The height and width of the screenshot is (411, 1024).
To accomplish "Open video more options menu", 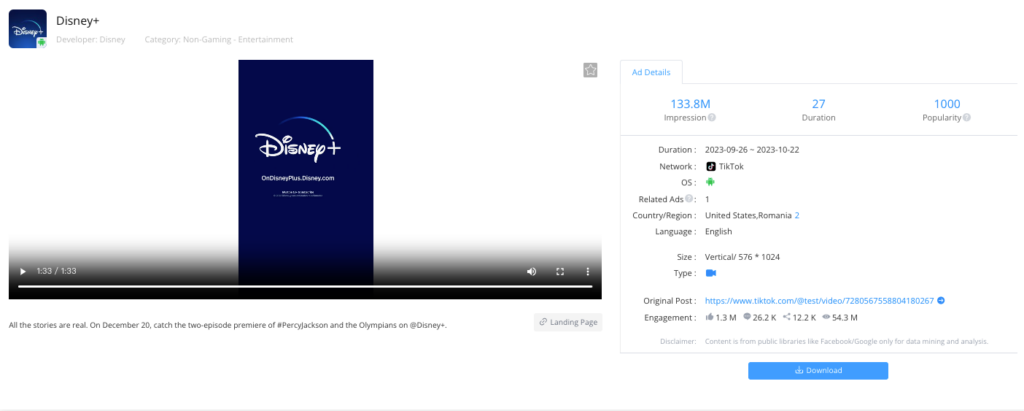I will 588,271.
